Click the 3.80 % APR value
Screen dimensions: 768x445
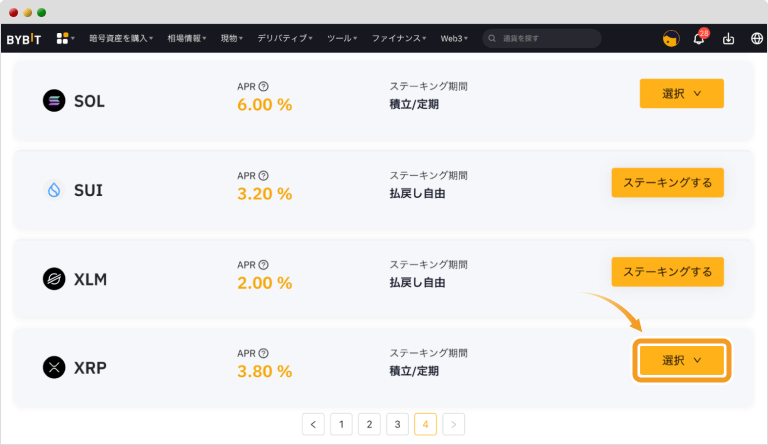(x=264, y=372)
